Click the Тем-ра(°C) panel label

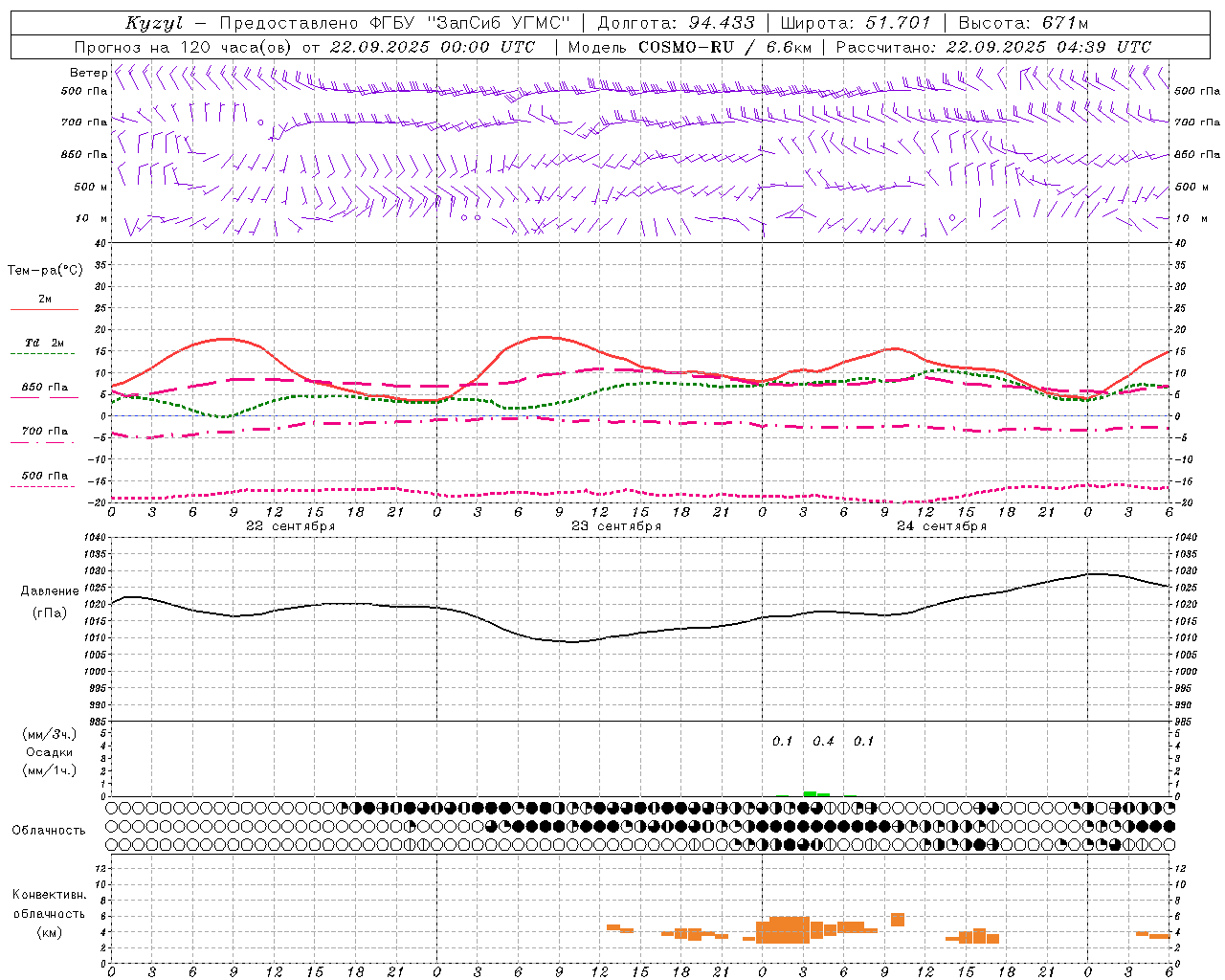point(45,270)
